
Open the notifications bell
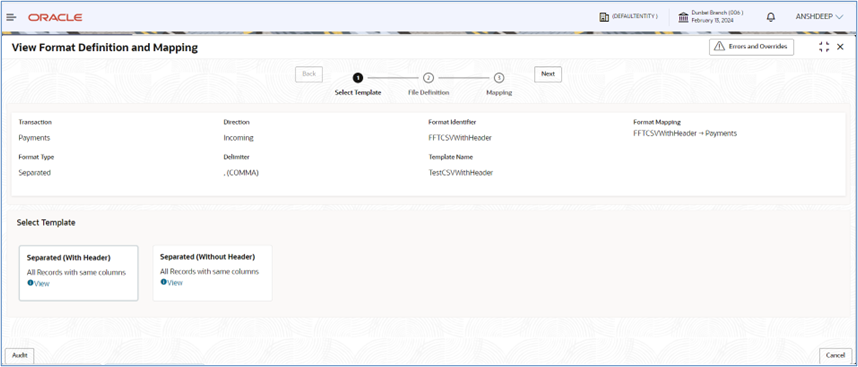(771, 17)
